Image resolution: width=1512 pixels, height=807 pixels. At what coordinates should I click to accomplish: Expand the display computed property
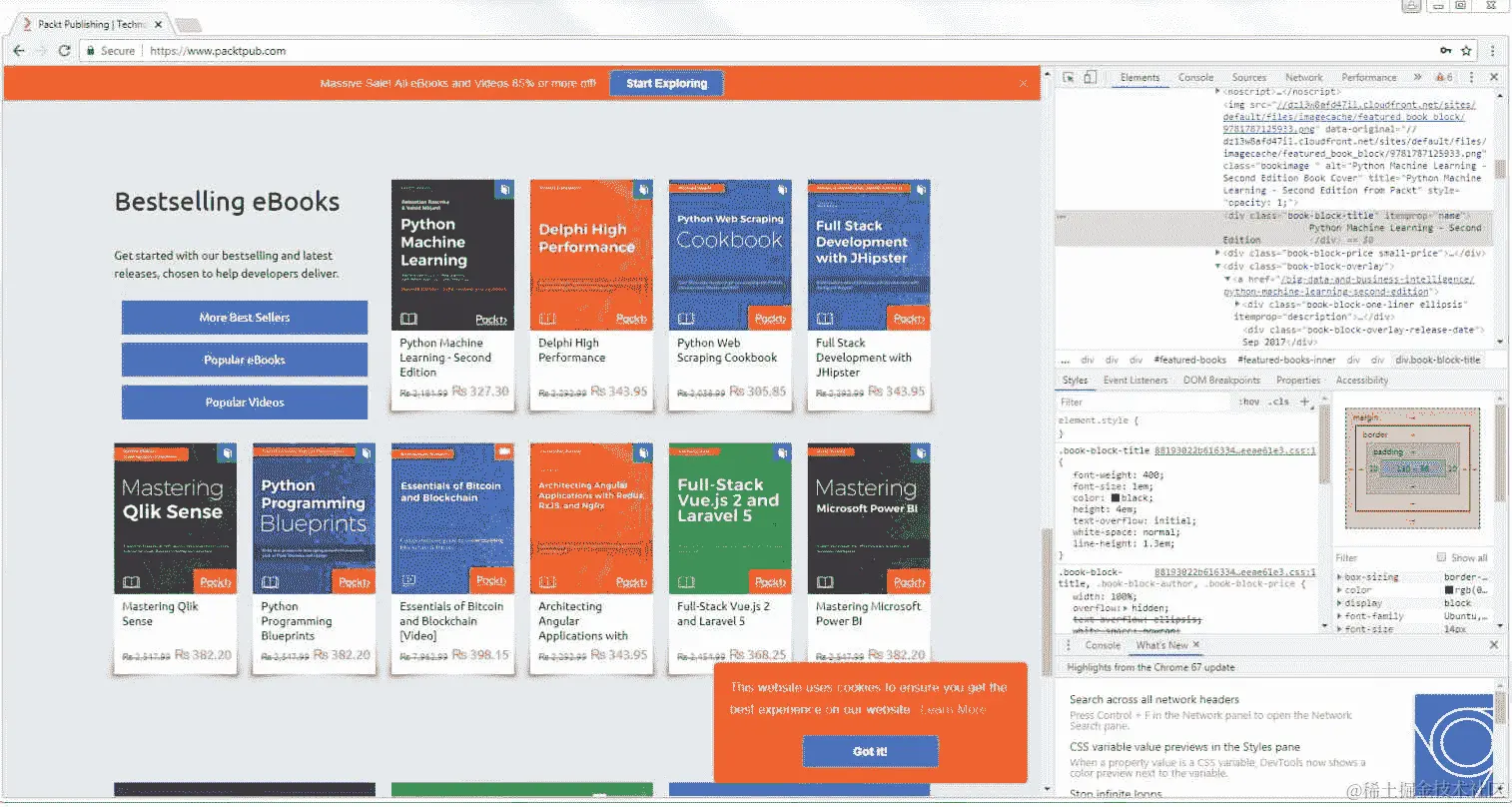click(x=1339, y=603)
